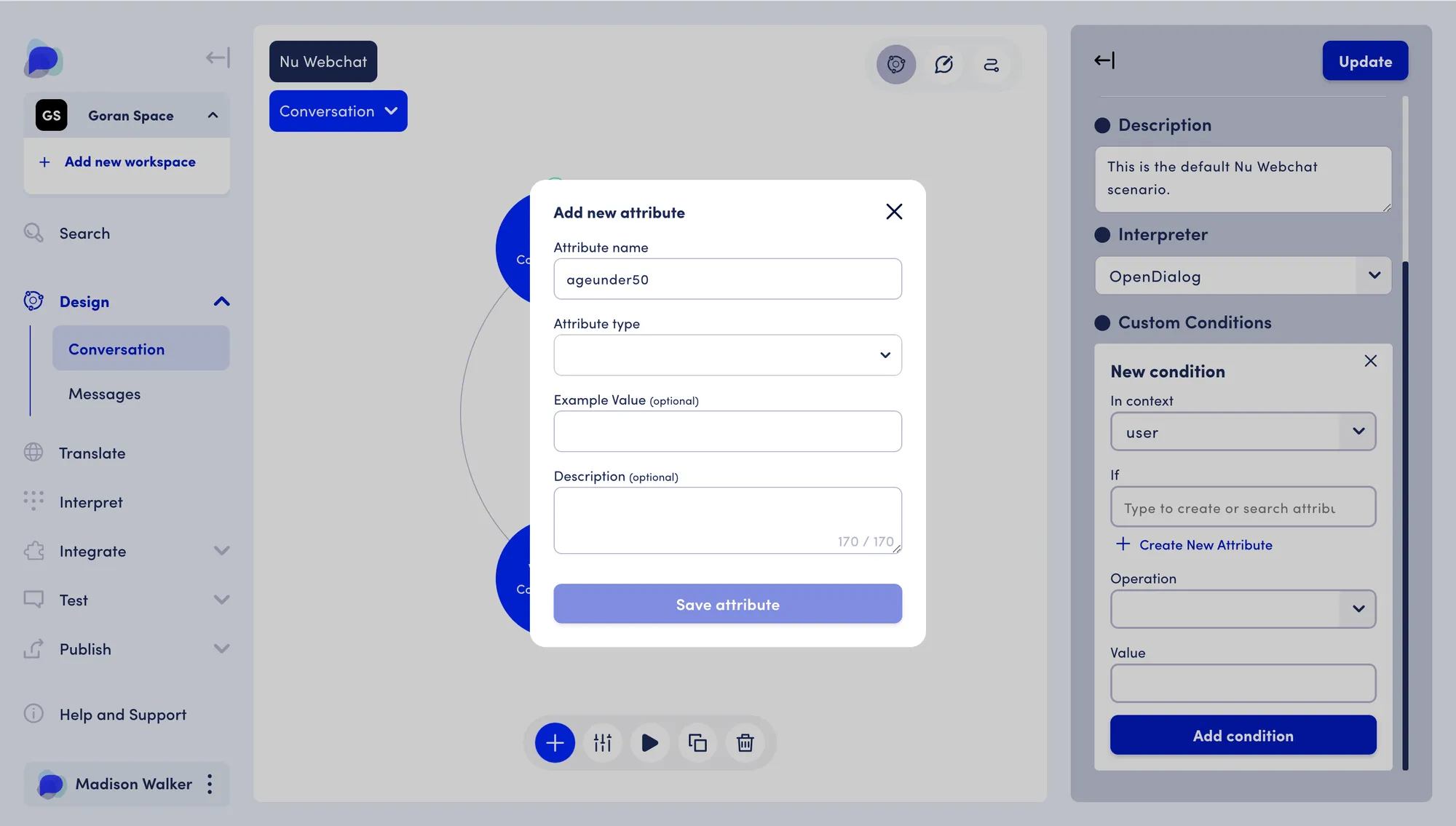Open the Operation dropdown
This screenshot has width=1456, height=826.
(x=1243, y=608)
